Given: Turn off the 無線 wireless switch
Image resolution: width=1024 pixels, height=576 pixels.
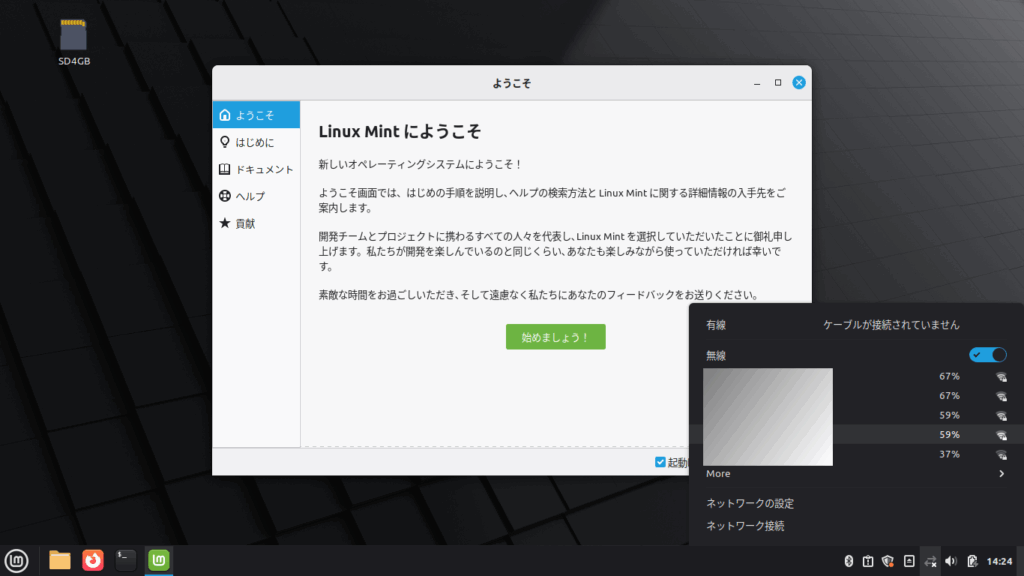Looking at the screenshot, I should pos(987,355).
